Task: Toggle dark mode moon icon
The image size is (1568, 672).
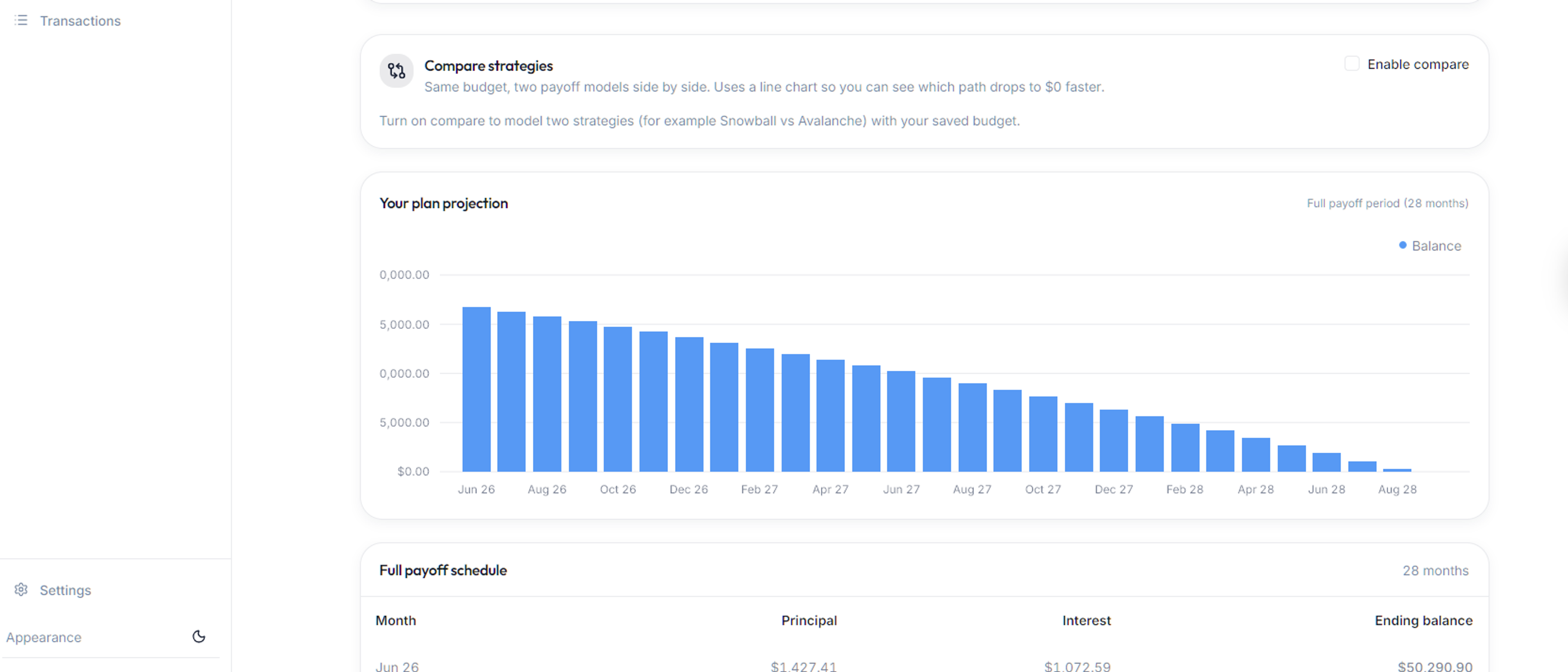Action: pyautogui.click(x=198, y=637)
